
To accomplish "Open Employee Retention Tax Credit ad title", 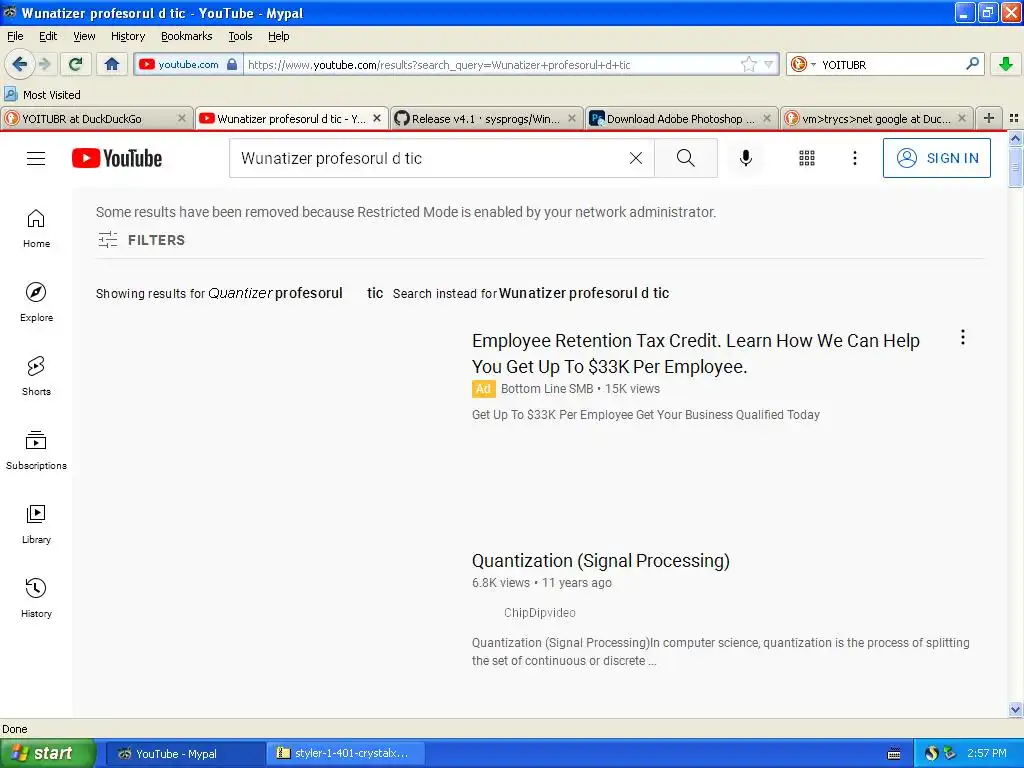I will (696, 353).
